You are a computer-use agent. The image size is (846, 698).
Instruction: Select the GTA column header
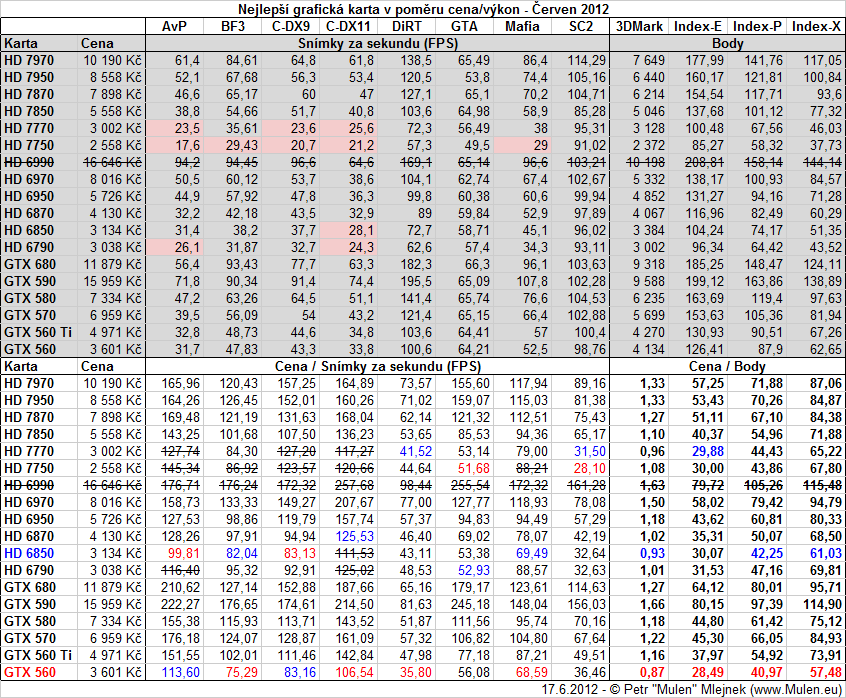pyautogui.click(x=464, y=26)
